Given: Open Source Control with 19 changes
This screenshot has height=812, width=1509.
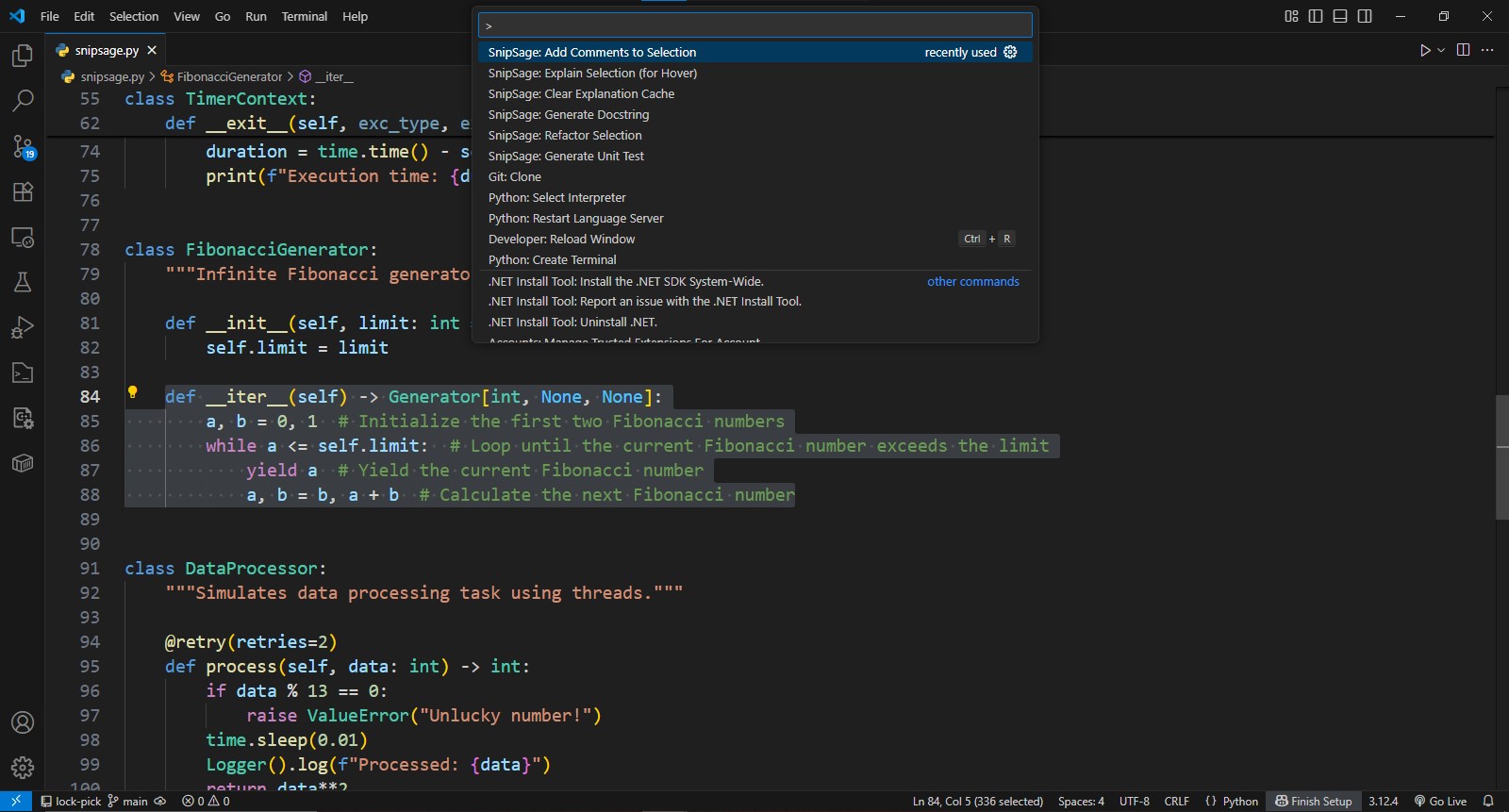Looking at the screenshot, I should point(23,146).
